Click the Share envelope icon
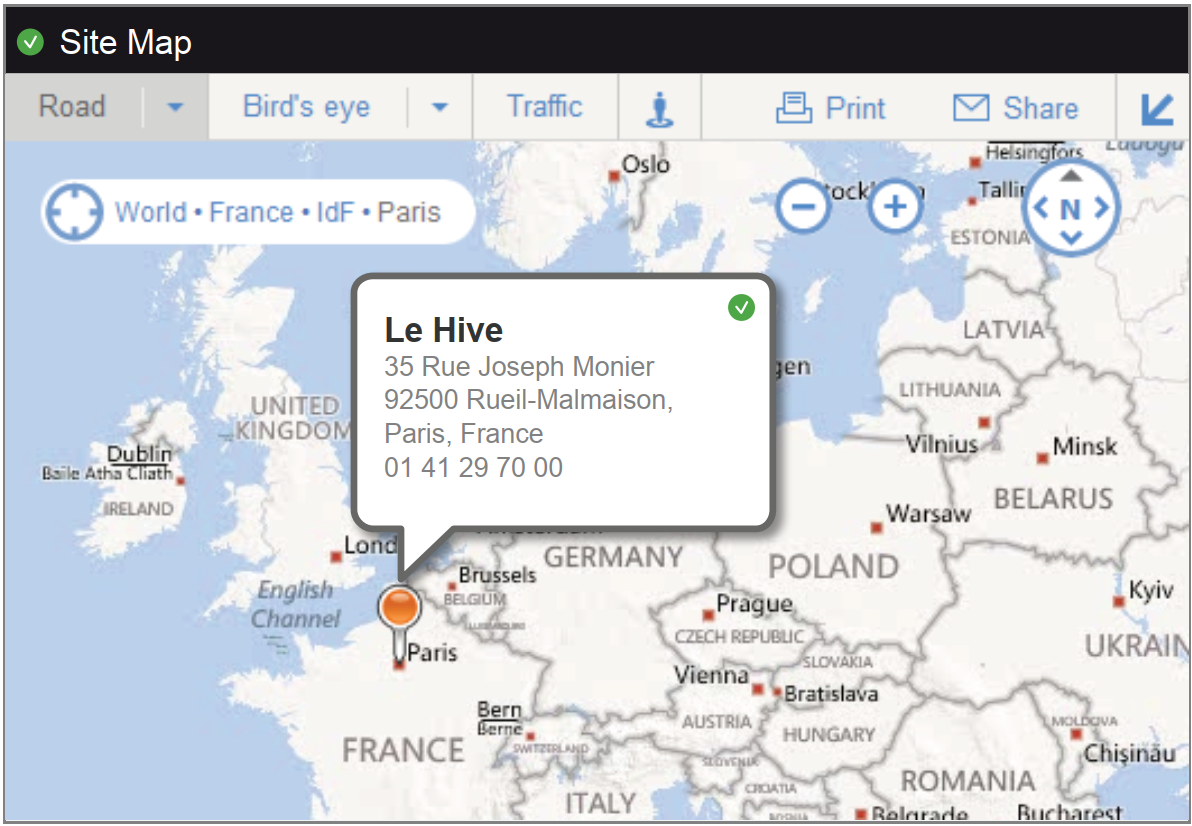This screenshot has height=826, width=1192. coord(971,108)
